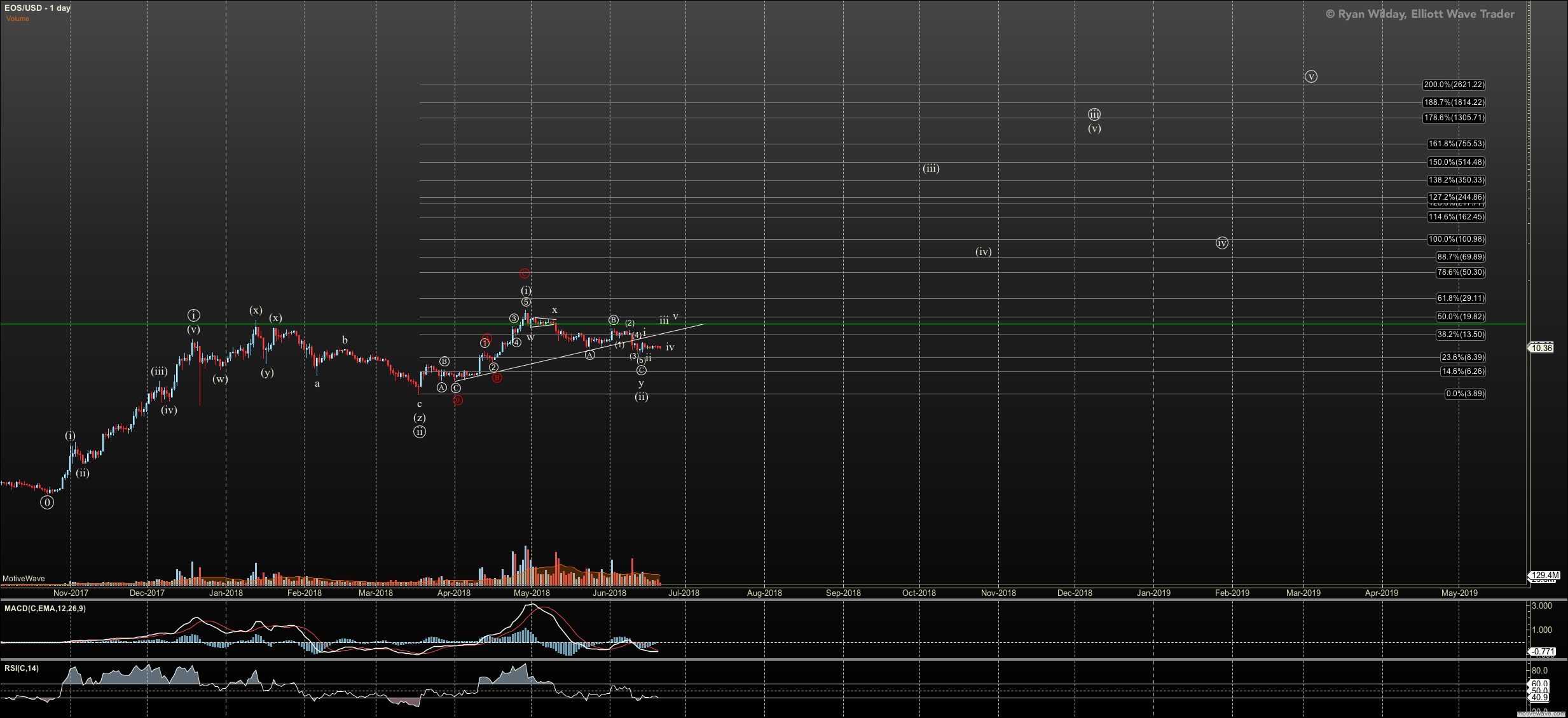The height and width of the screenshot is (718, 1568).
Task: Click the Jan-2019 date on time axis
Action: click(1153, 593)
